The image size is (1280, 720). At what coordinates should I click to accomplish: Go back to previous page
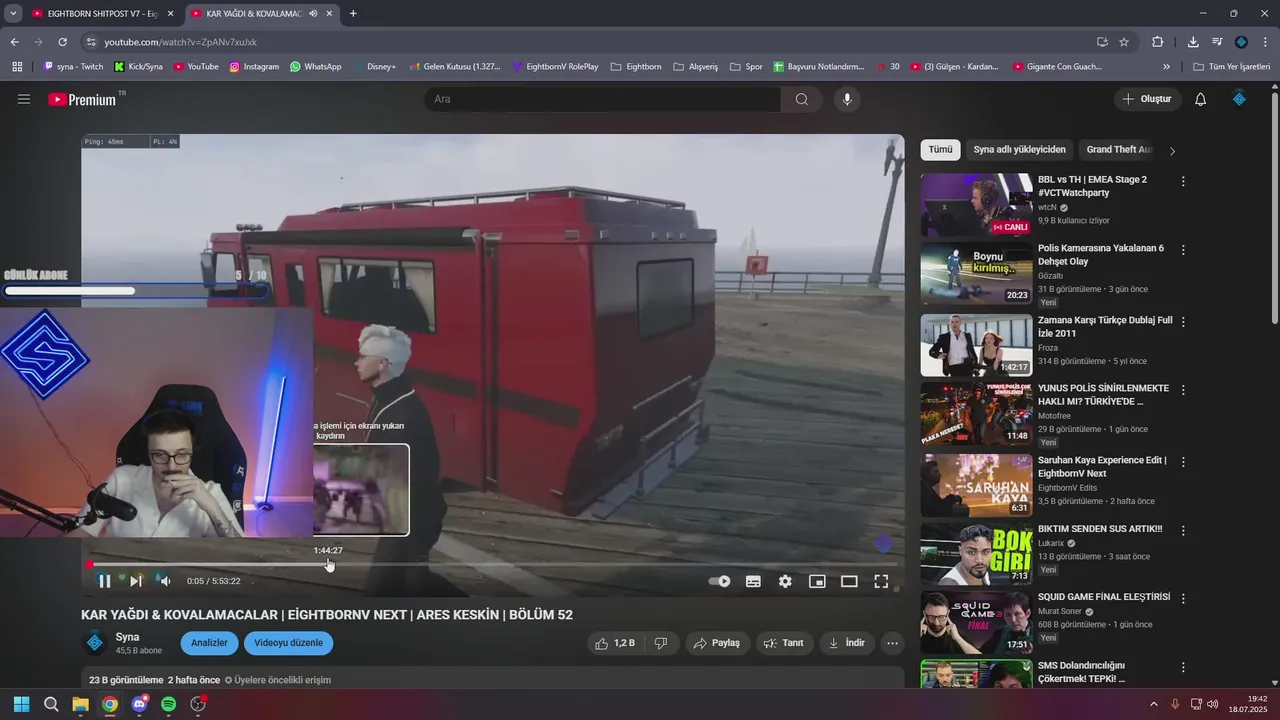[14, 42]
